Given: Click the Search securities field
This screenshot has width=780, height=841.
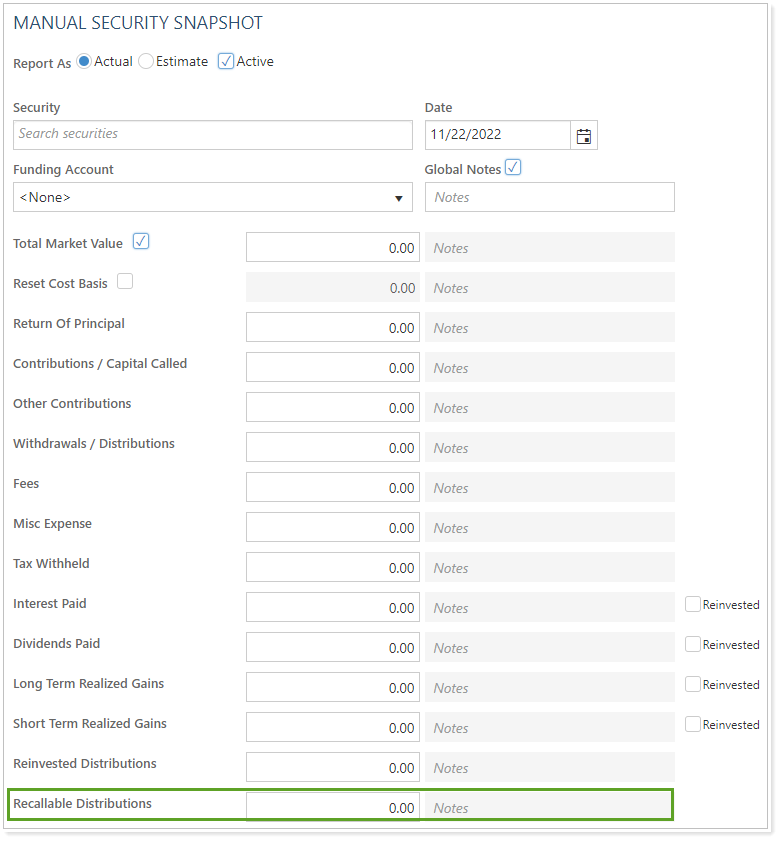Looking at the screenshot, I should point(212,134).
